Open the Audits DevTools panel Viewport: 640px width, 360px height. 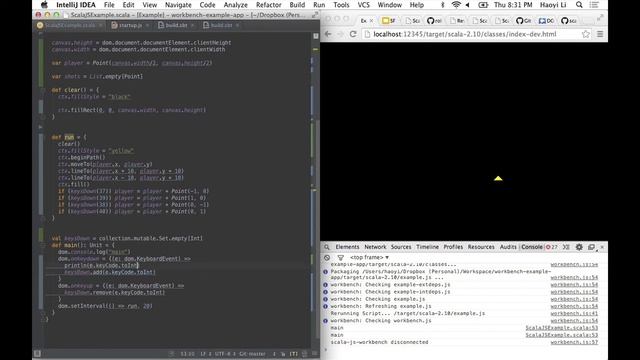tap(508, 247)
